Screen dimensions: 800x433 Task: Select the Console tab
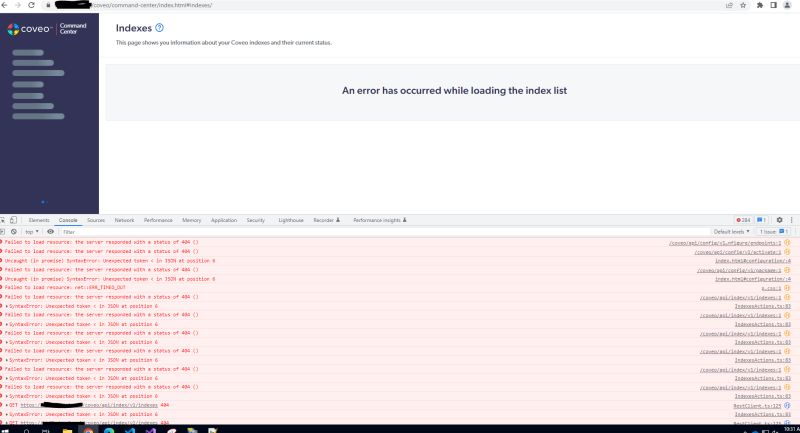pos(68,220)
